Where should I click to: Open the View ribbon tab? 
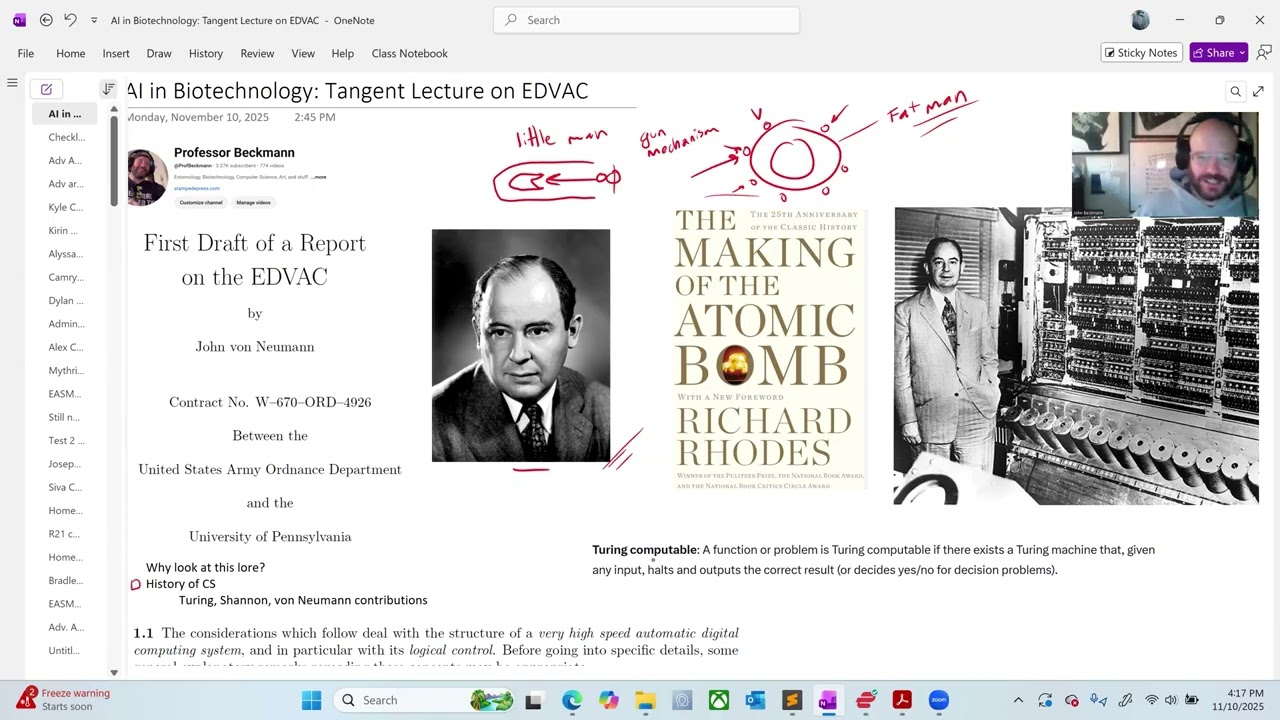(303, 53)
